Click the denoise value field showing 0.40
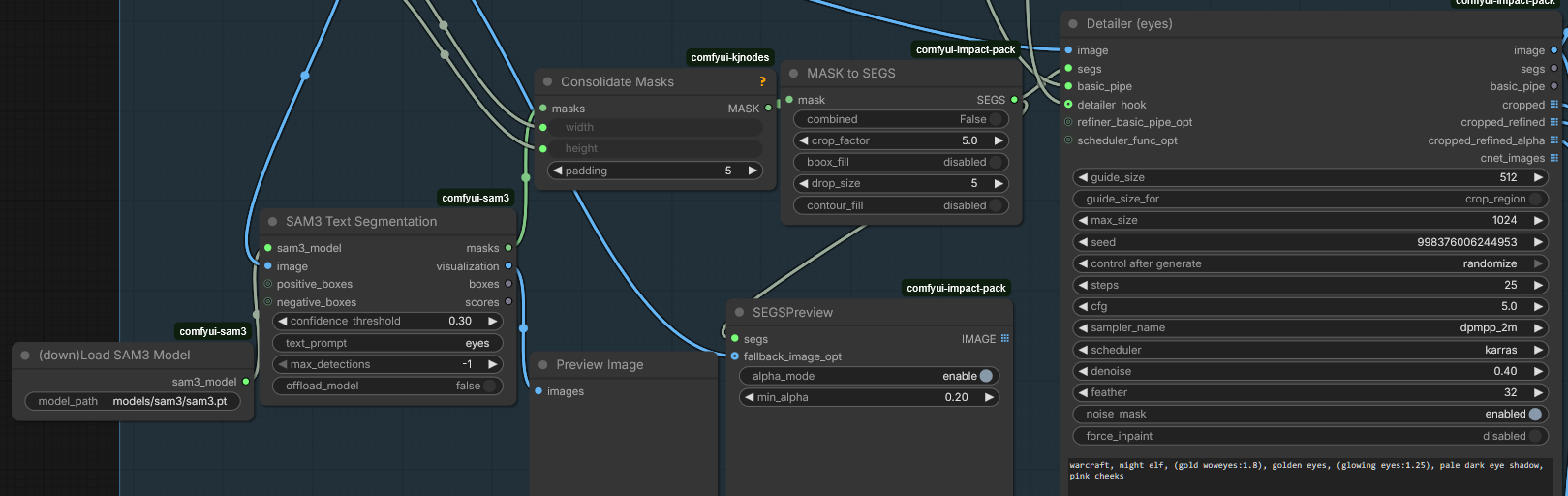 click(x=1309, y=371)
